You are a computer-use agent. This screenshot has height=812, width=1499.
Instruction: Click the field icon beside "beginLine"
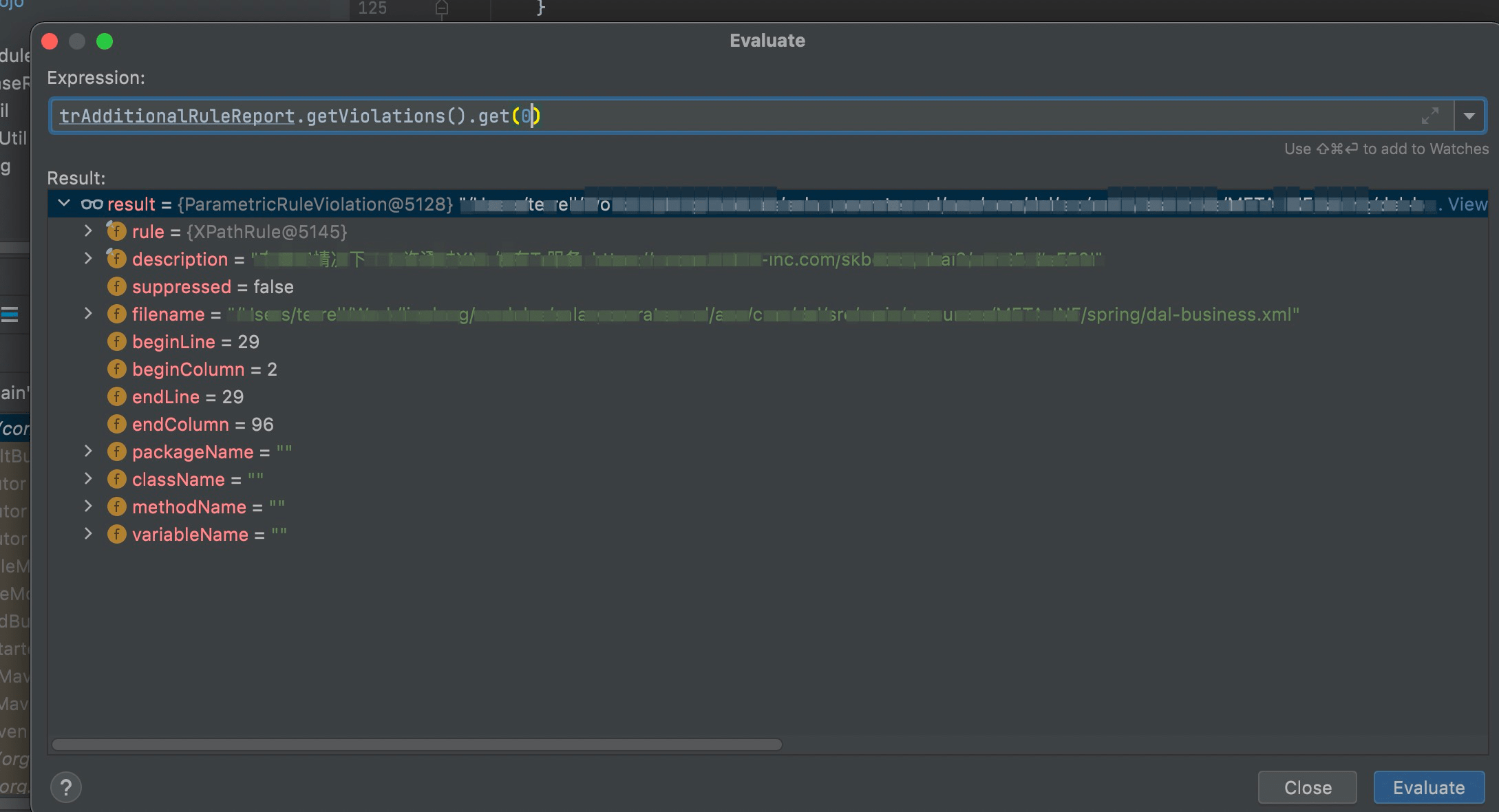(117, 341)
